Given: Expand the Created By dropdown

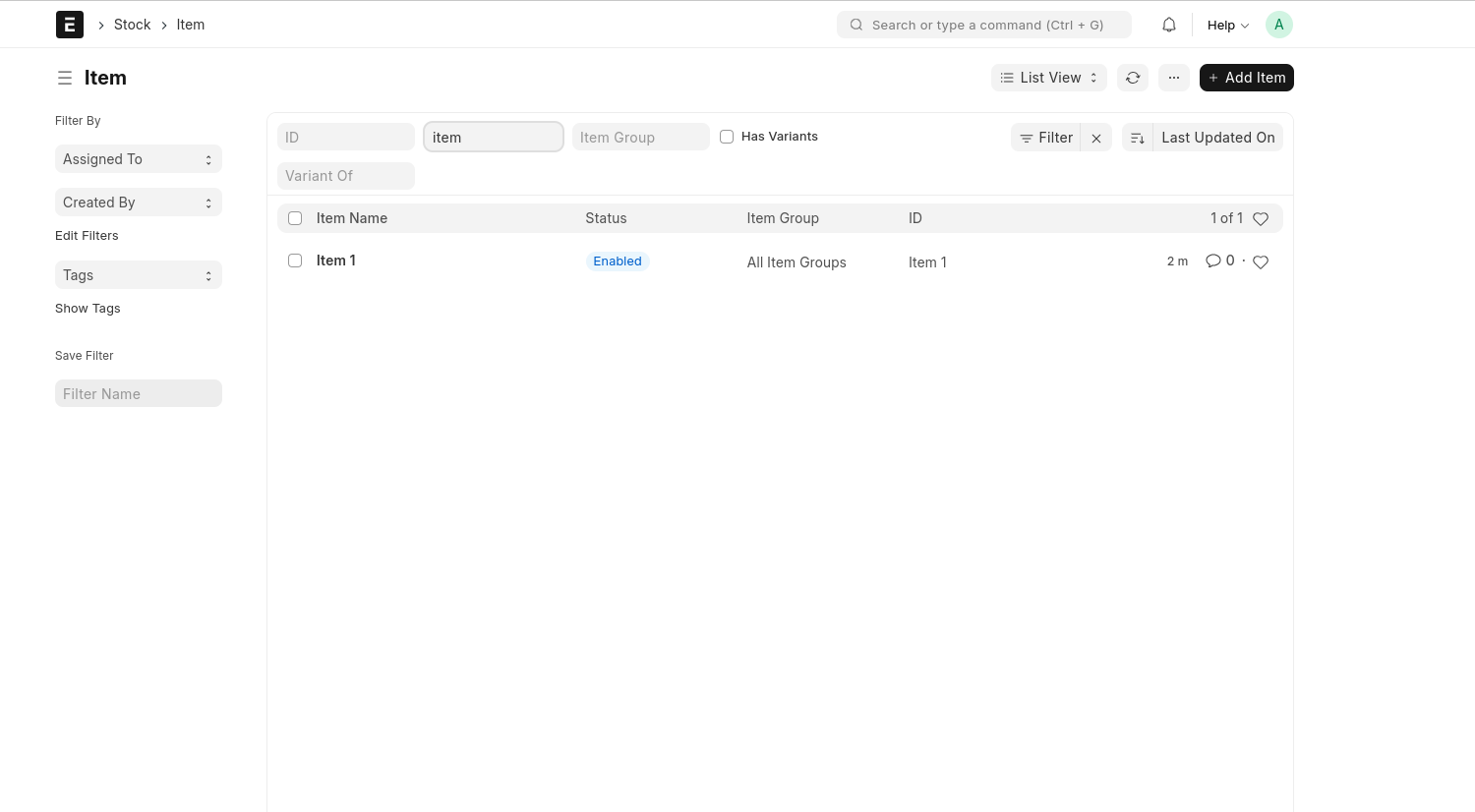Looking at the screenshot, I should tap(138, 203).
